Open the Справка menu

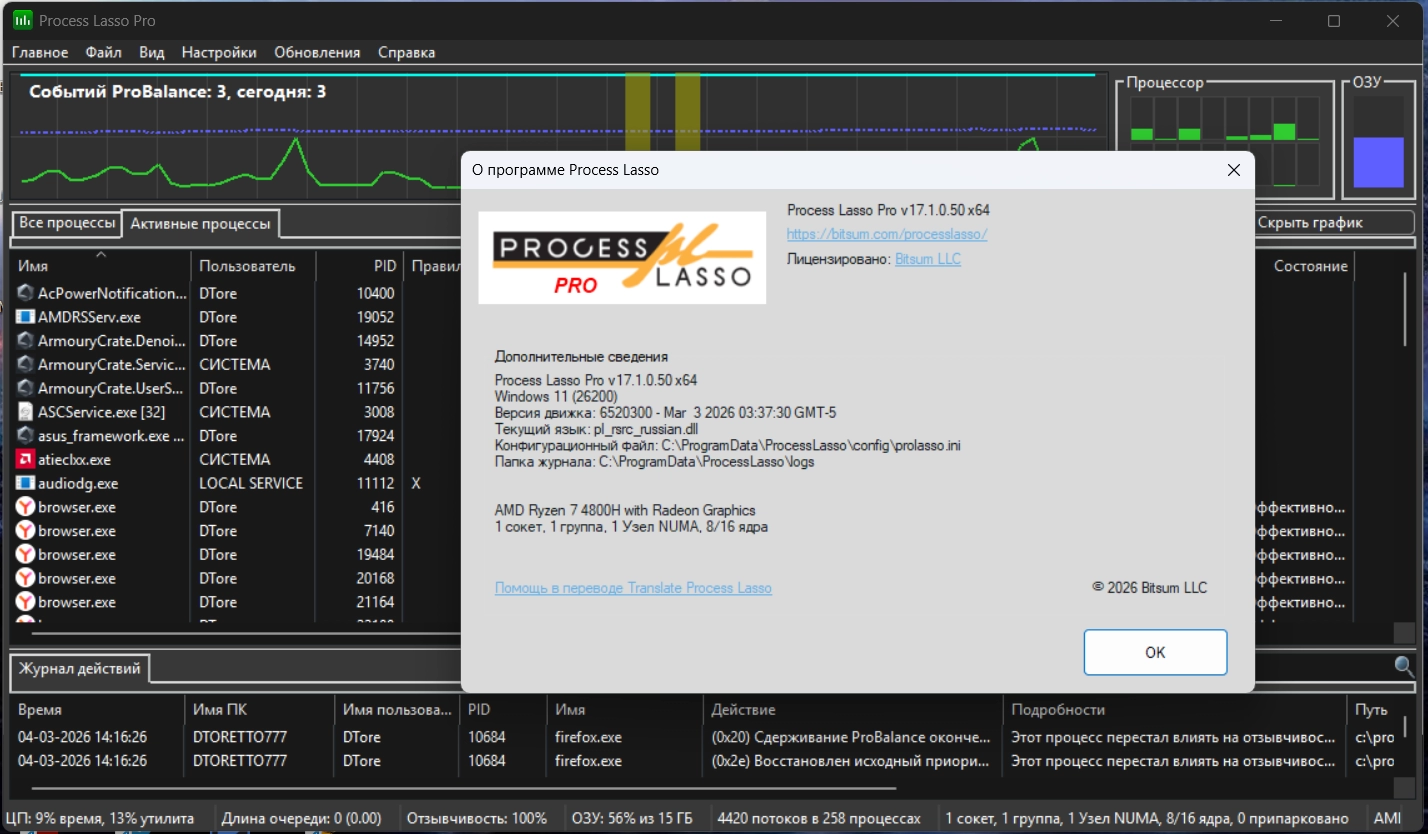tap(407, 52)
